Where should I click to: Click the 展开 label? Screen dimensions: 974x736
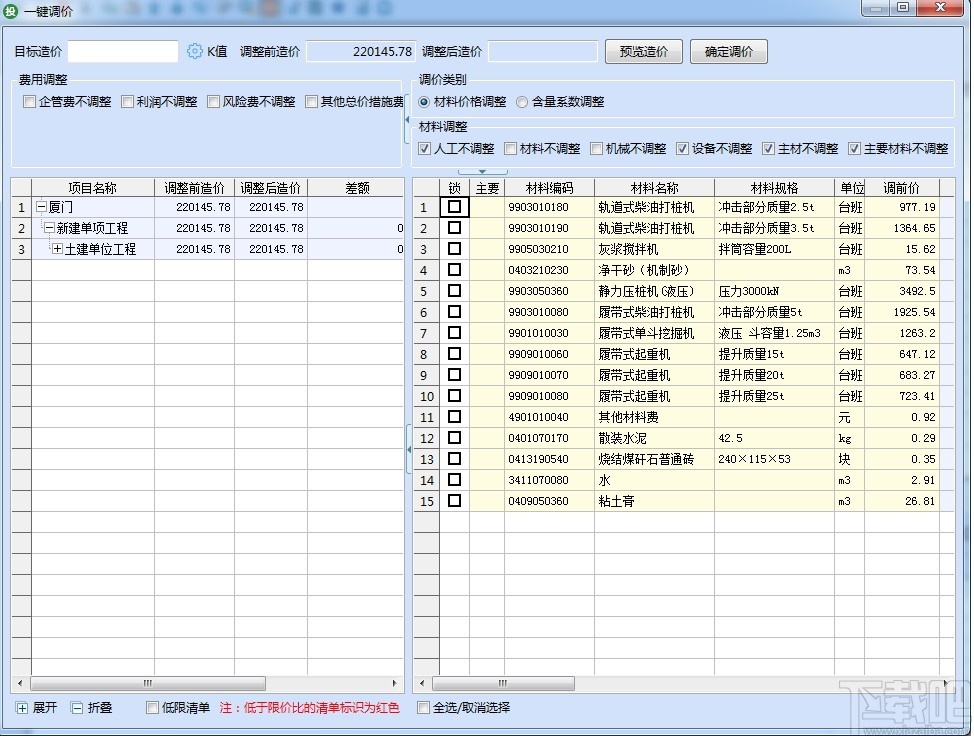pos(45,707)
